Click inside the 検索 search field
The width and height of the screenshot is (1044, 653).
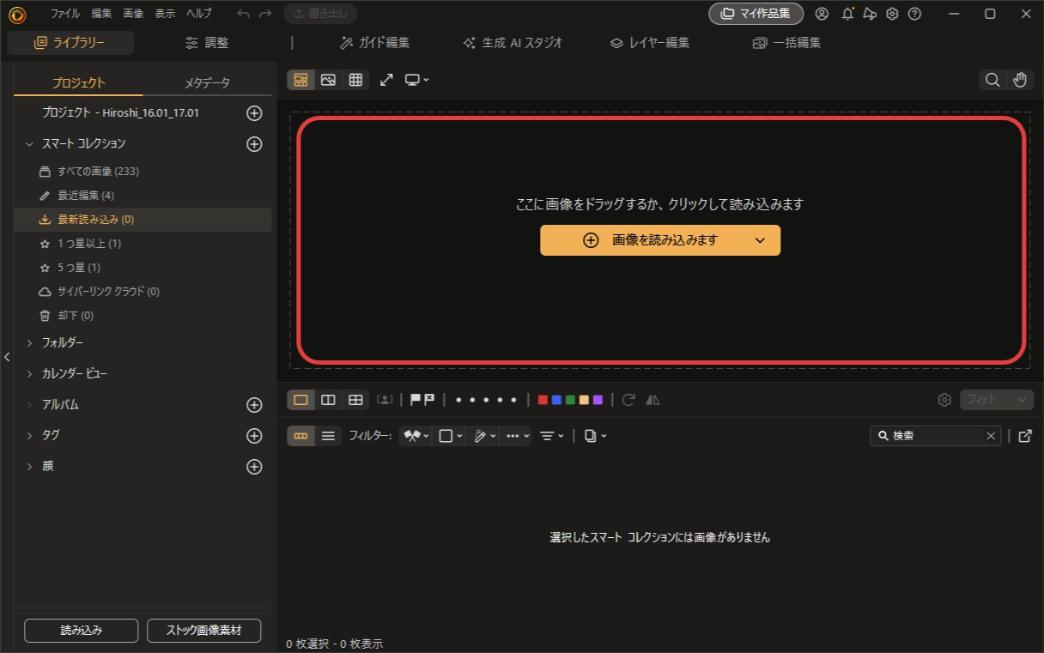tap(930, 435)
